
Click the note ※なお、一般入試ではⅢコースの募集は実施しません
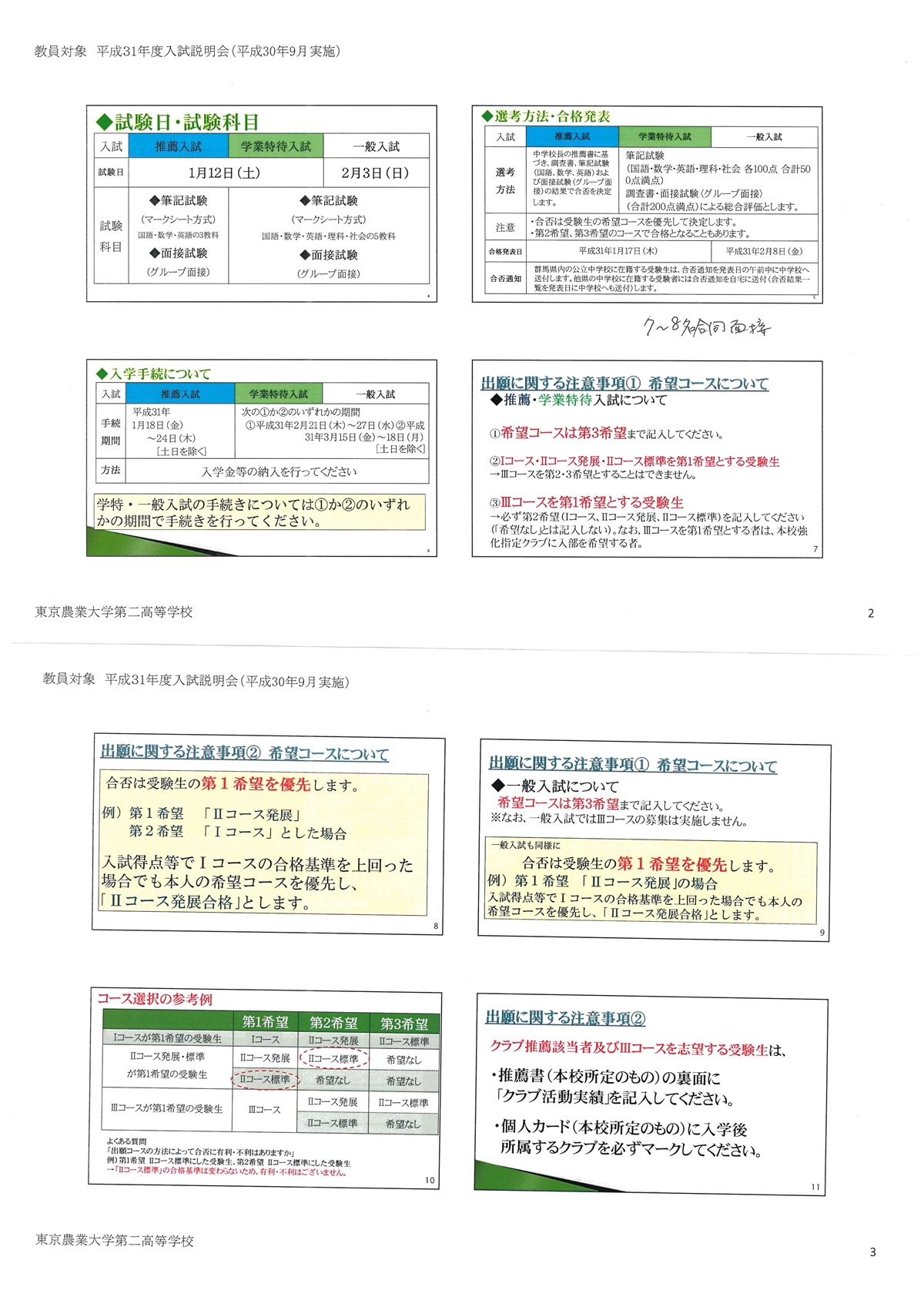[618, 821]
